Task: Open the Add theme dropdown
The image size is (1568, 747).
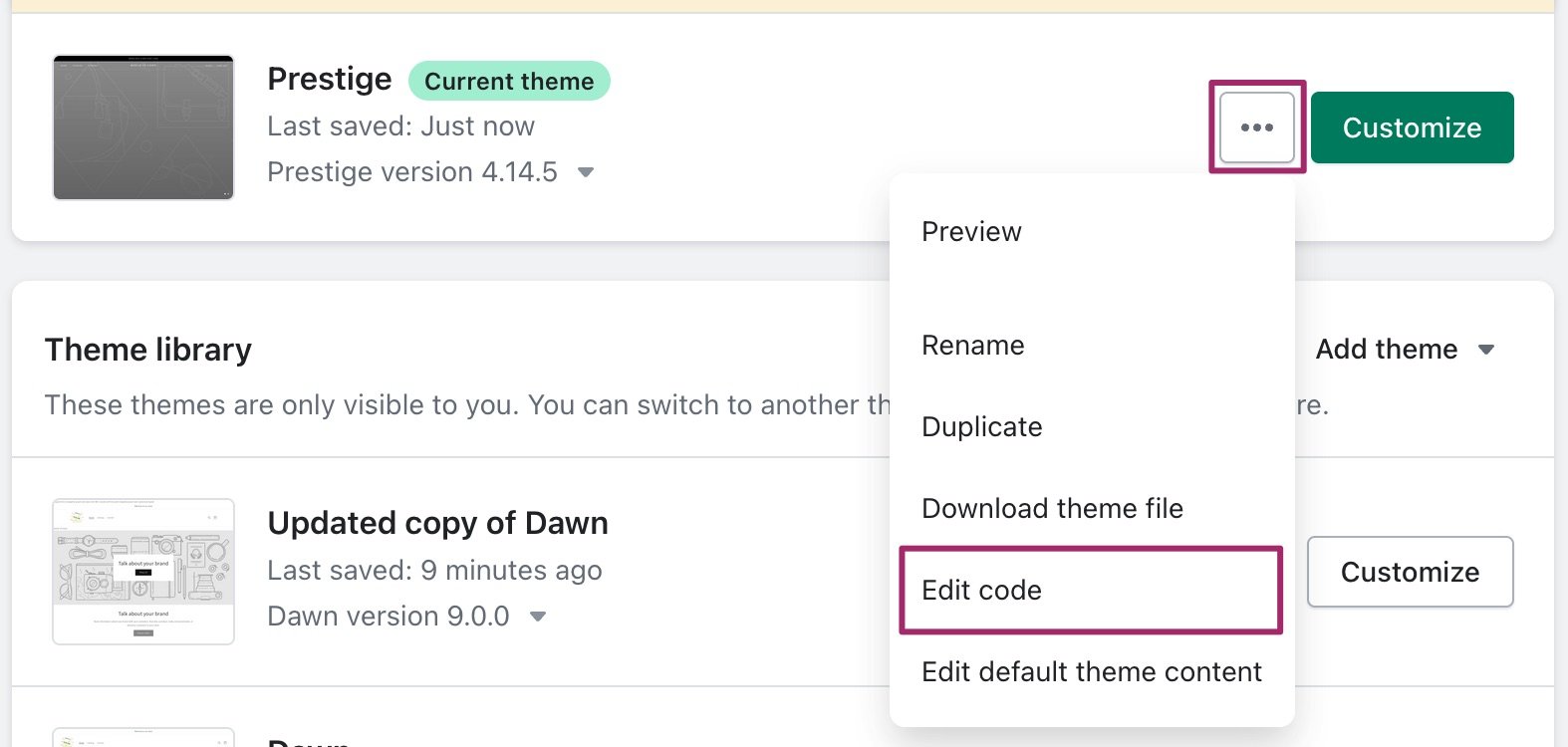Action: (1405, 350)
